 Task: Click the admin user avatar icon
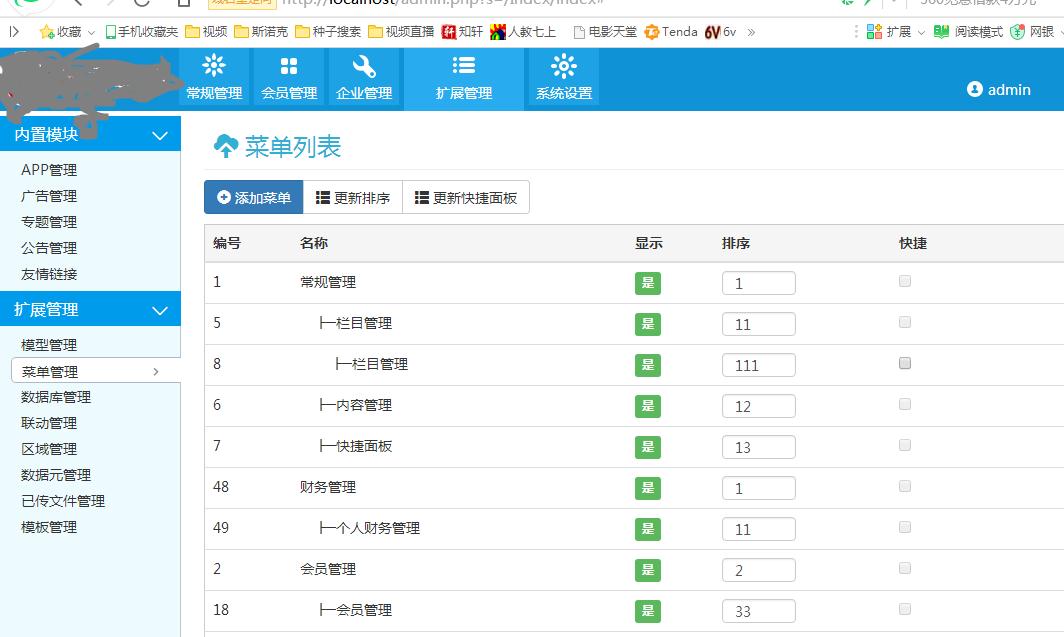[x=975, y=89]
